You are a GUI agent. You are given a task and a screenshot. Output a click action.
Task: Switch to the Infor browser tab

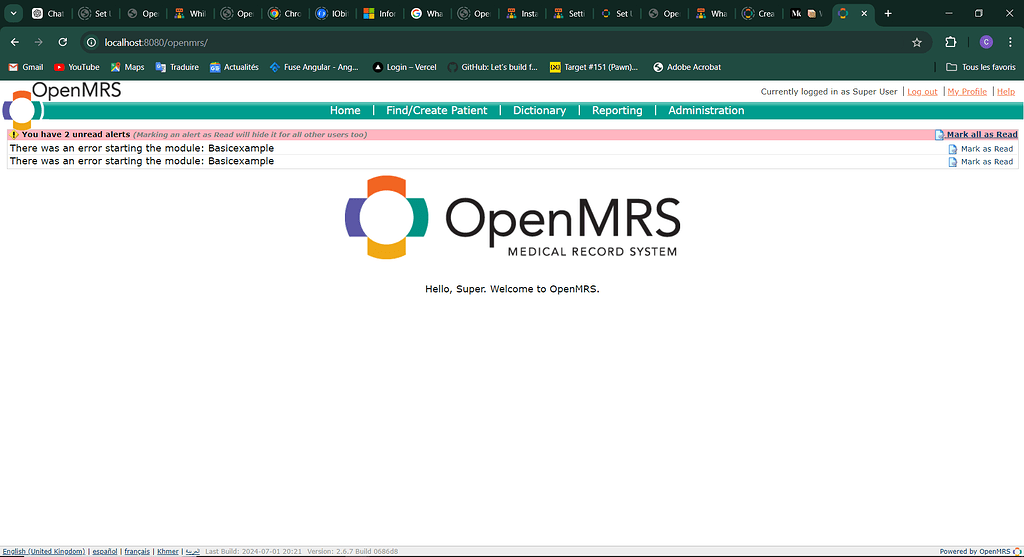[x=379, y=13]
